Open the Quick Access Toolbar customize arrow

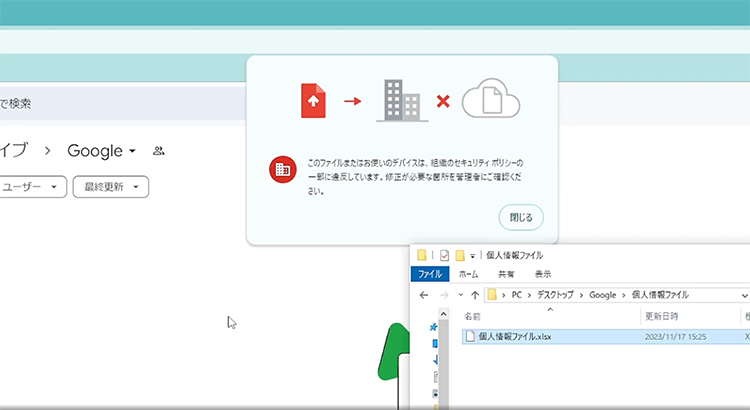tap(473, 256)
